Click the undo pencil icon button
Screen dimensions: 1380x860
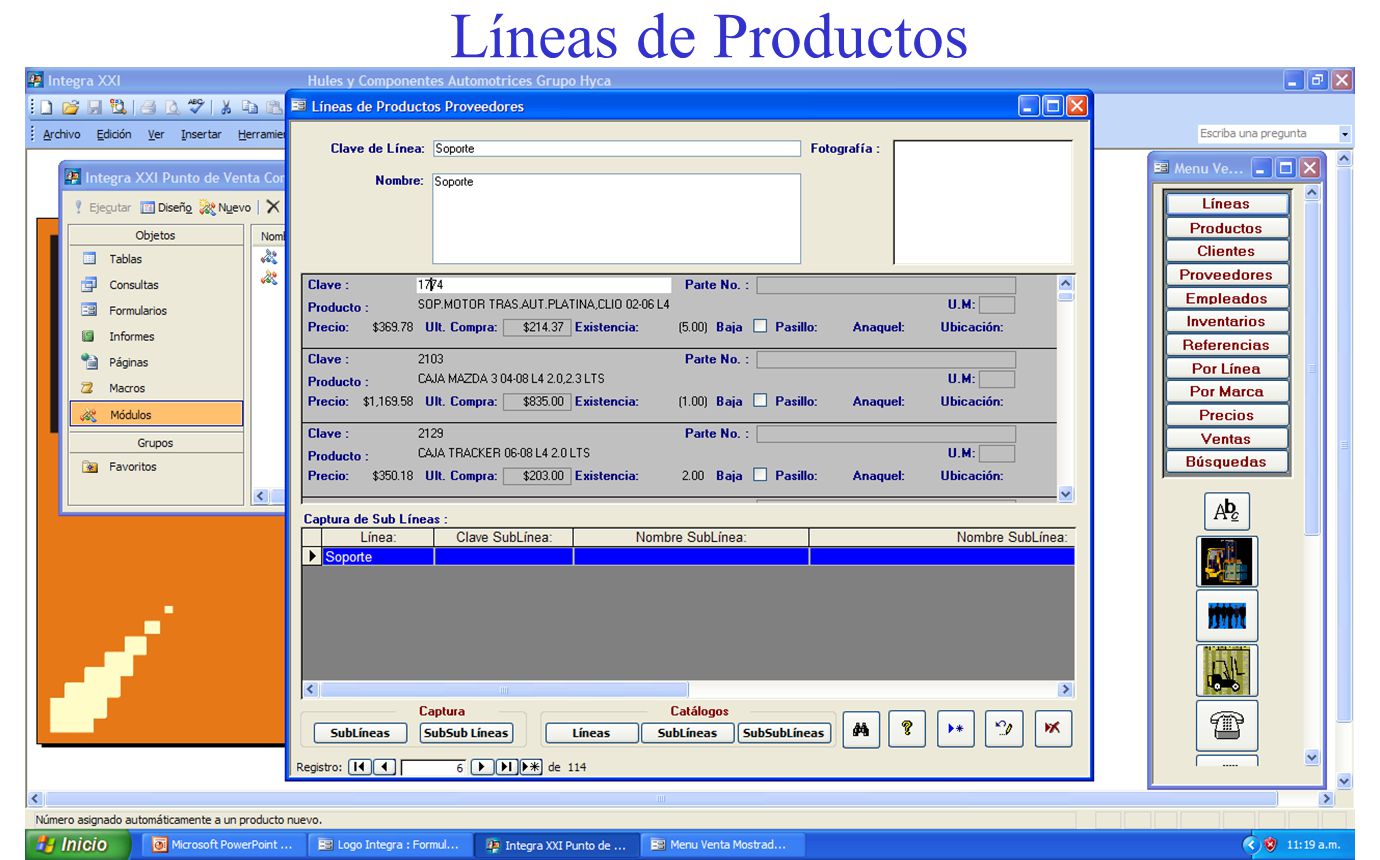pos(1003,729)
